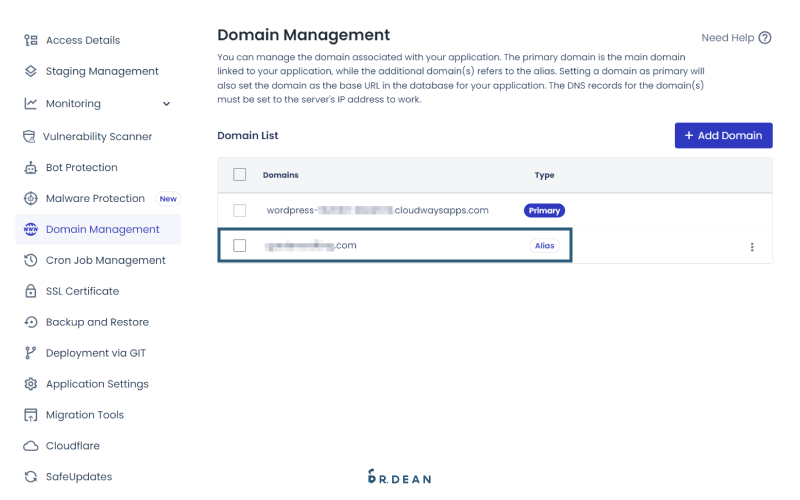Click the Migration Tools icon
The height and width of the screenshot is (500, 800).
coord(31,415)
